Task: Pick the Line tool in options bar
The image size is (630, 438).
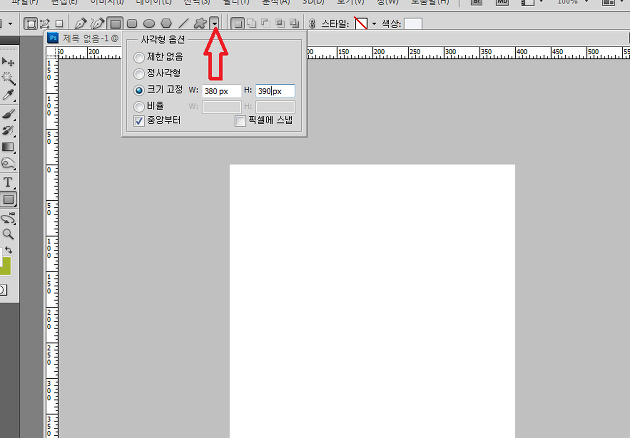Action: tap(183, 24)
